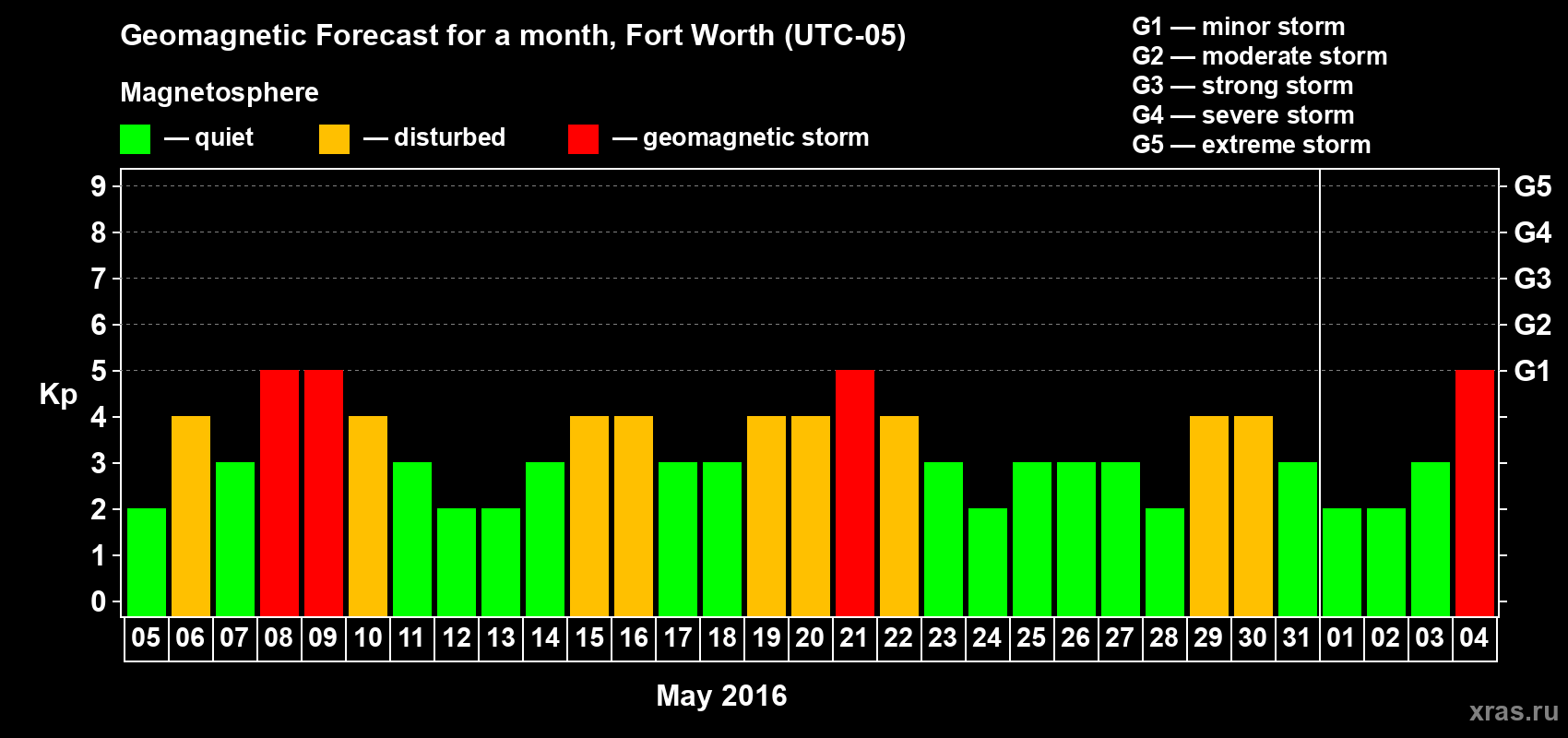Image resolution: width=1568 pixels, height=738 pixels.
Task: Click the '— disturbed' legend label
Action: (x=434, y=138)
